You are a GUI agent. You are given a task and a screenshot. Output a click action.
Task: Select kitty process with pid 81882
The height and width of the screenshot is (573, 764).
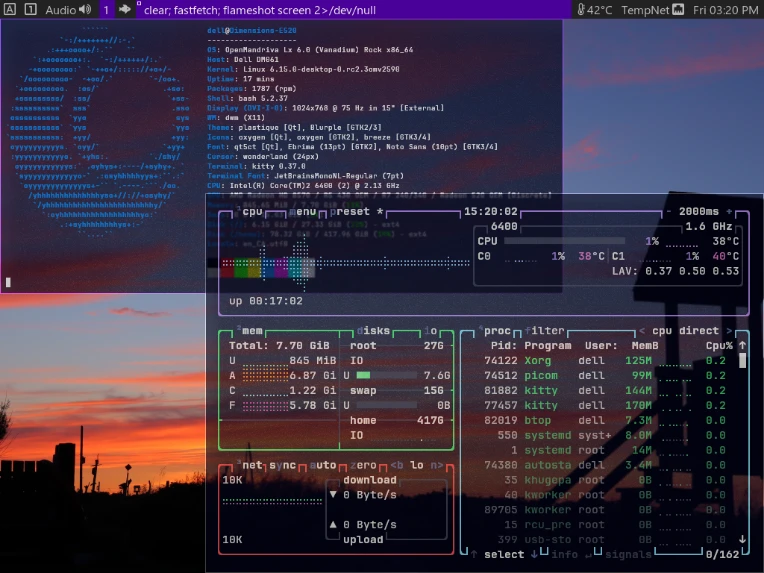605,390
